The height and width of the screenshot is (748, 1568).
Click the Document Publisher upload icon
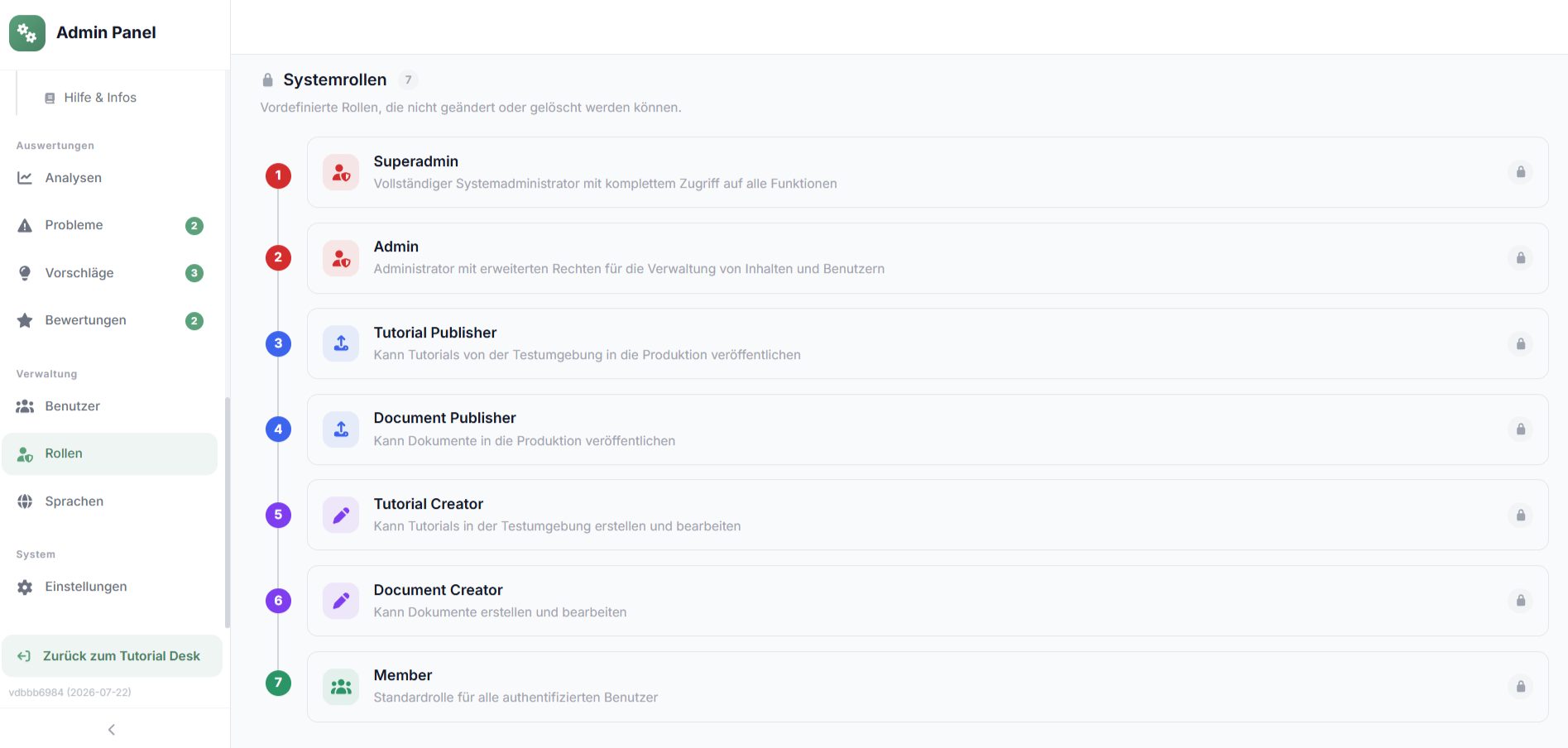point(341,429)
